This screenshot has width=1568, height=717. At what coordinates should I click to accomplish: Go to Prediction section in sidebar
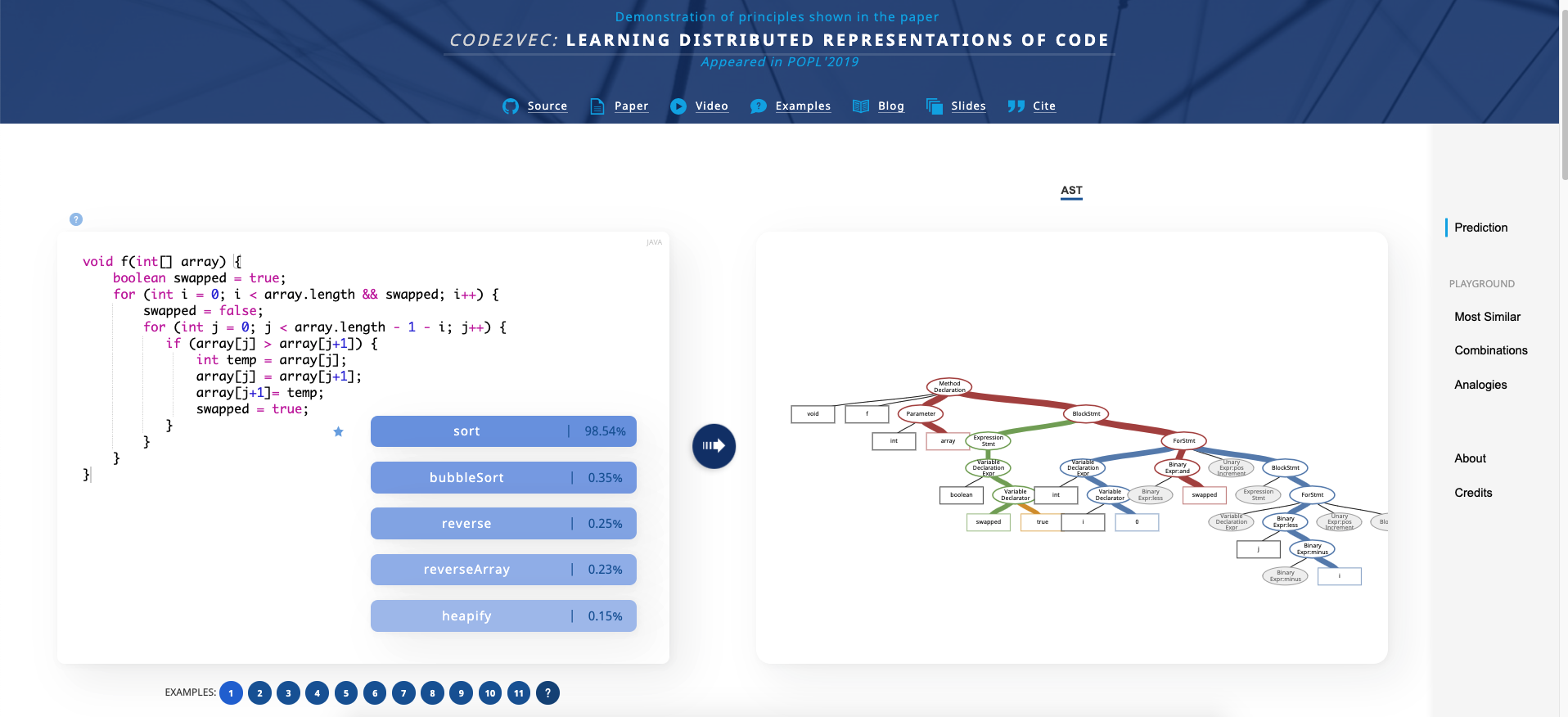point(1480,228)
